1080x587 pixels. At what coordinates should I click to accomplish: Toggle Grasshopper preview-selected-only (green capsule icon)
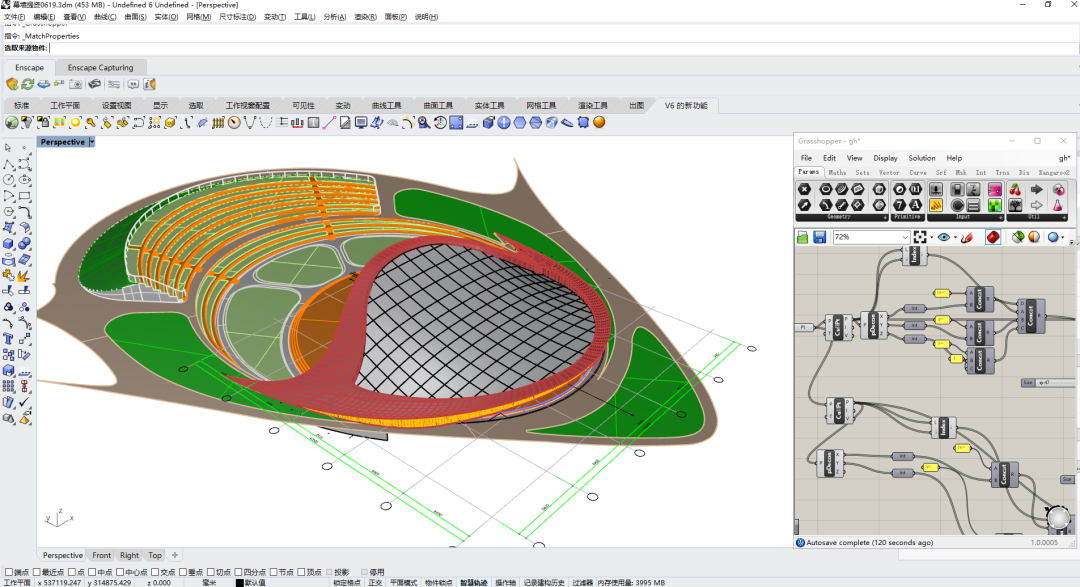pyautogui.click(x=1018, y=237)
